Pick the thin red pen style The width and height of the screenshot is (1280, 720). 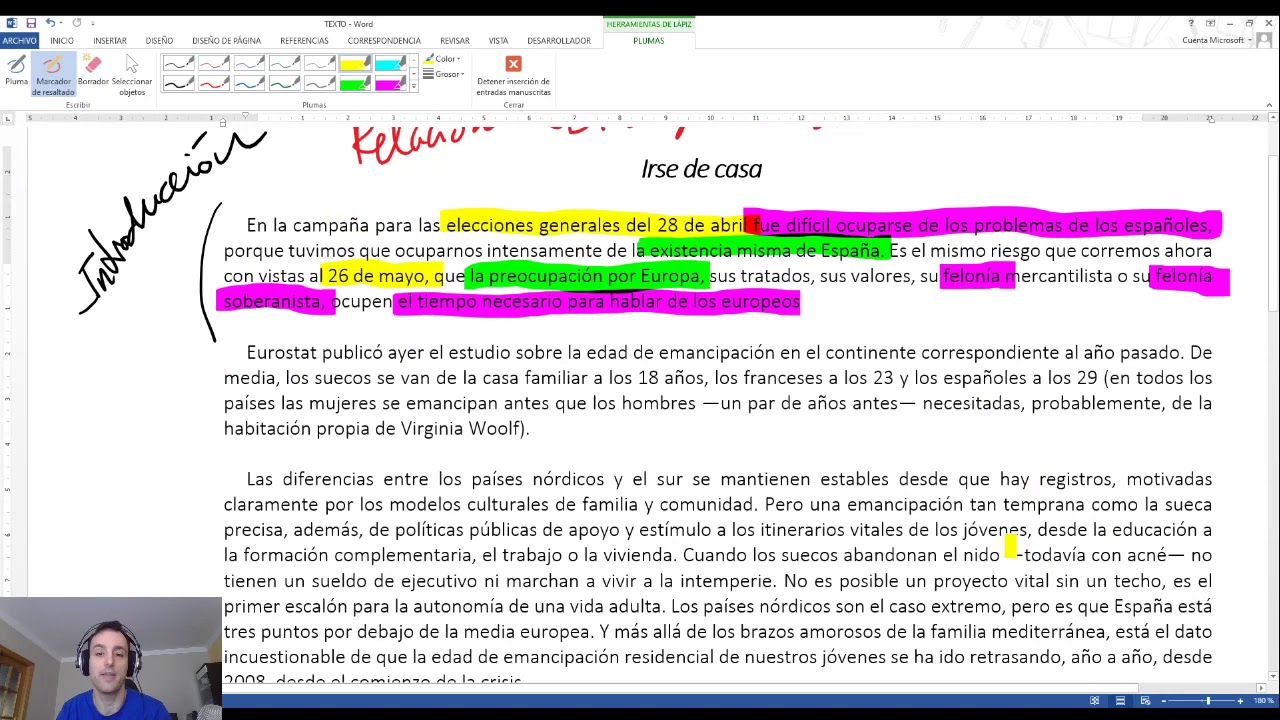(x=214, y=65)
